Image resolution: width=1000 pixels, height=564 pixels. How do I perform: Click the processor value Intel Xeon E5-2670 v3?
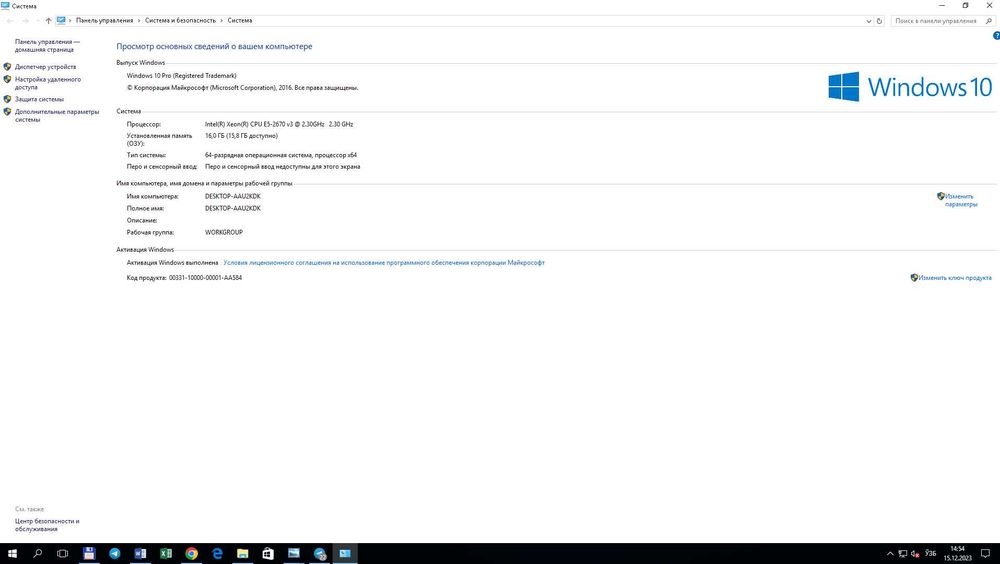pyautogui.click(x=279, y=124)
